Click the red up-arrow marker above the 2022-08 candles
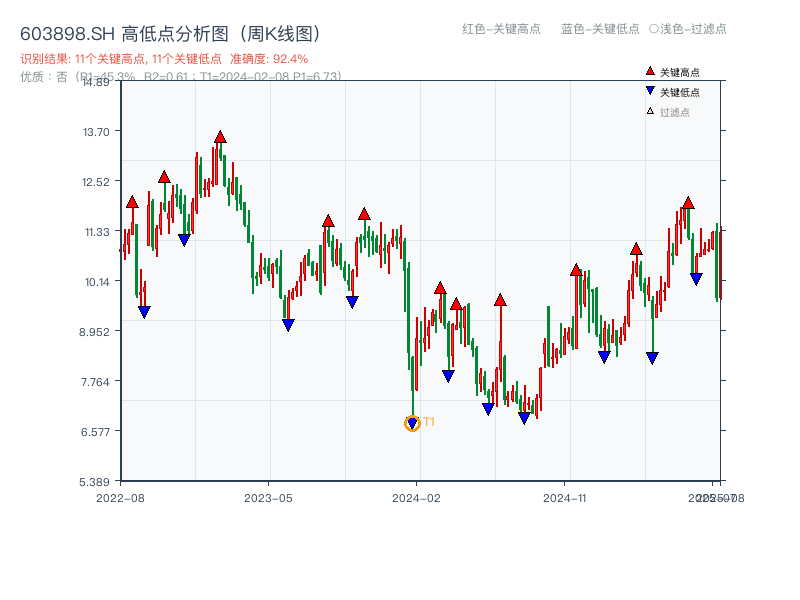800x600 pixels. (131, 200)
